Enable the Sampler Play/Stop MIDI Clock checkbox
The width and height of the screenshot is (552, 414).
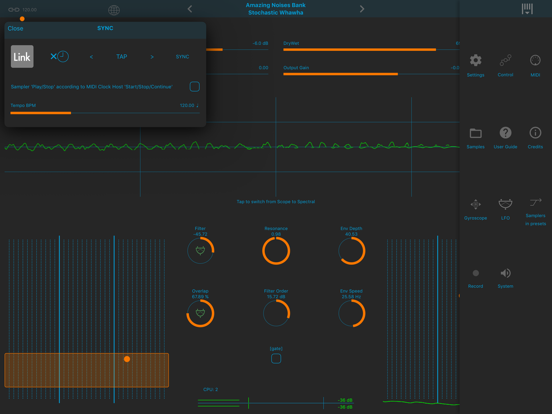195,87
